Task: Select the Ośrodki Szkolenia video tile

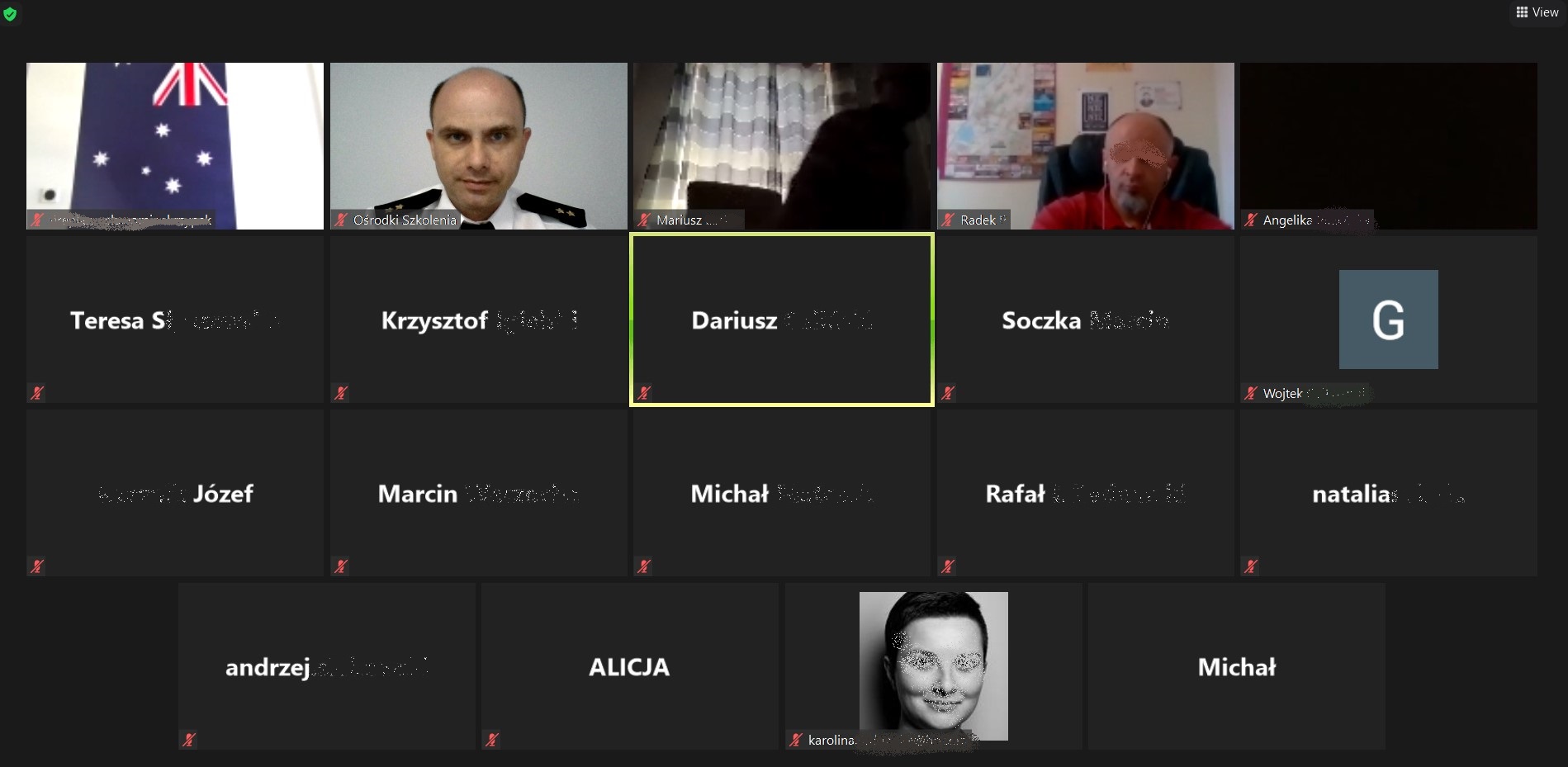Action: (478, 145)
